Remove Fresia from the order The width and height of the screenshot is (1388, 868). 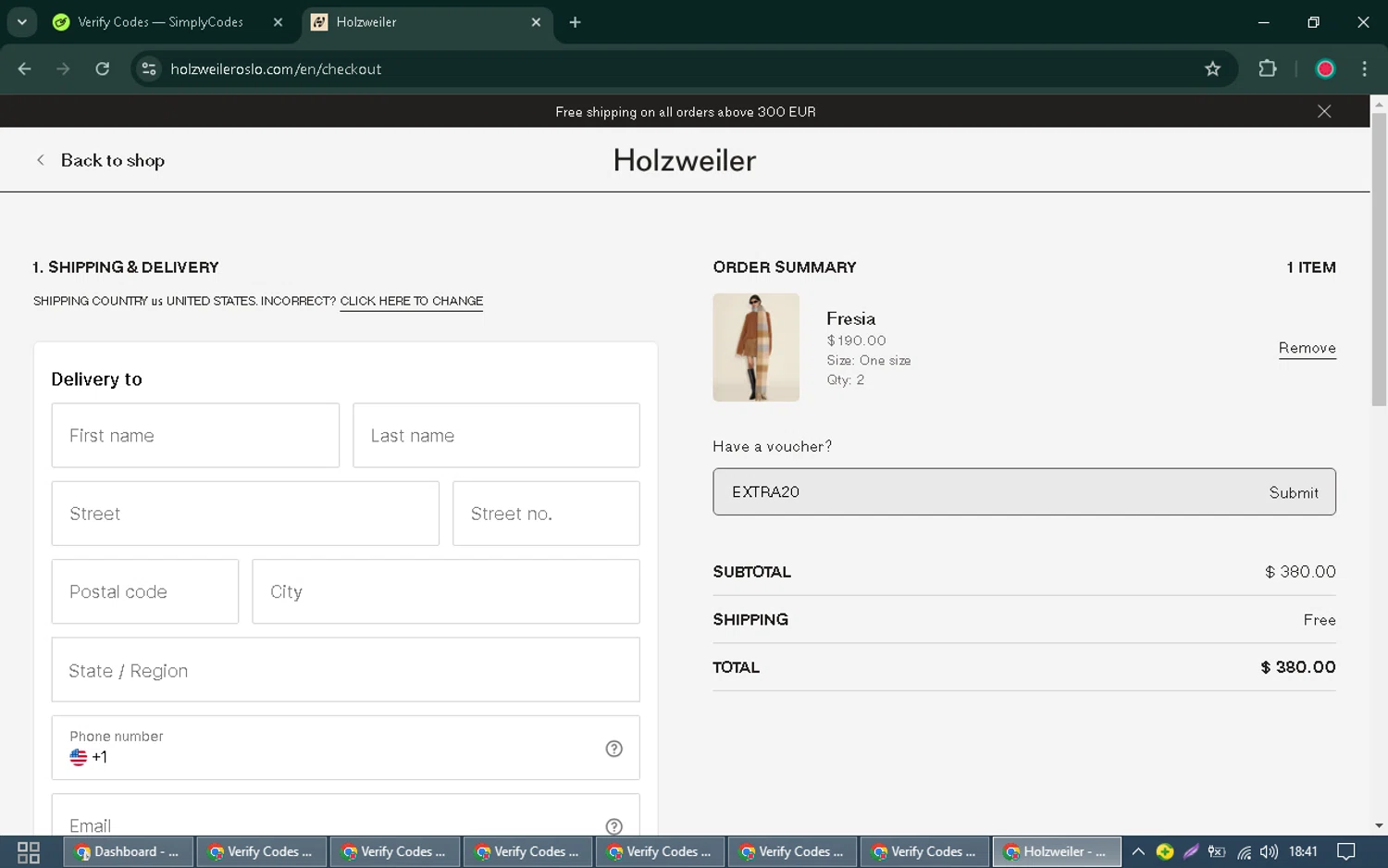point(1307,348)
